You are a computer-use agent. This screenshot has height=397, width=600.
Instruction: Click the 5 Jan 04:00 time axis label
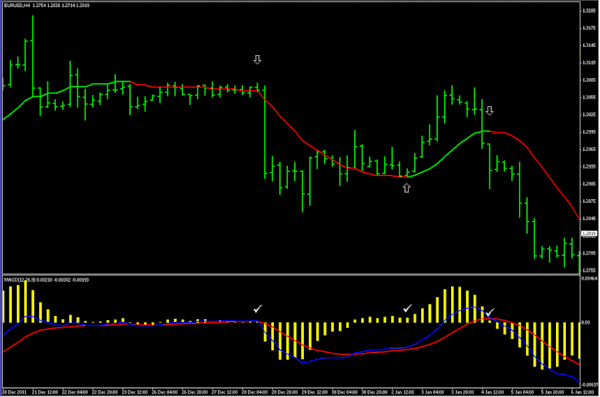tap(522, 392)
